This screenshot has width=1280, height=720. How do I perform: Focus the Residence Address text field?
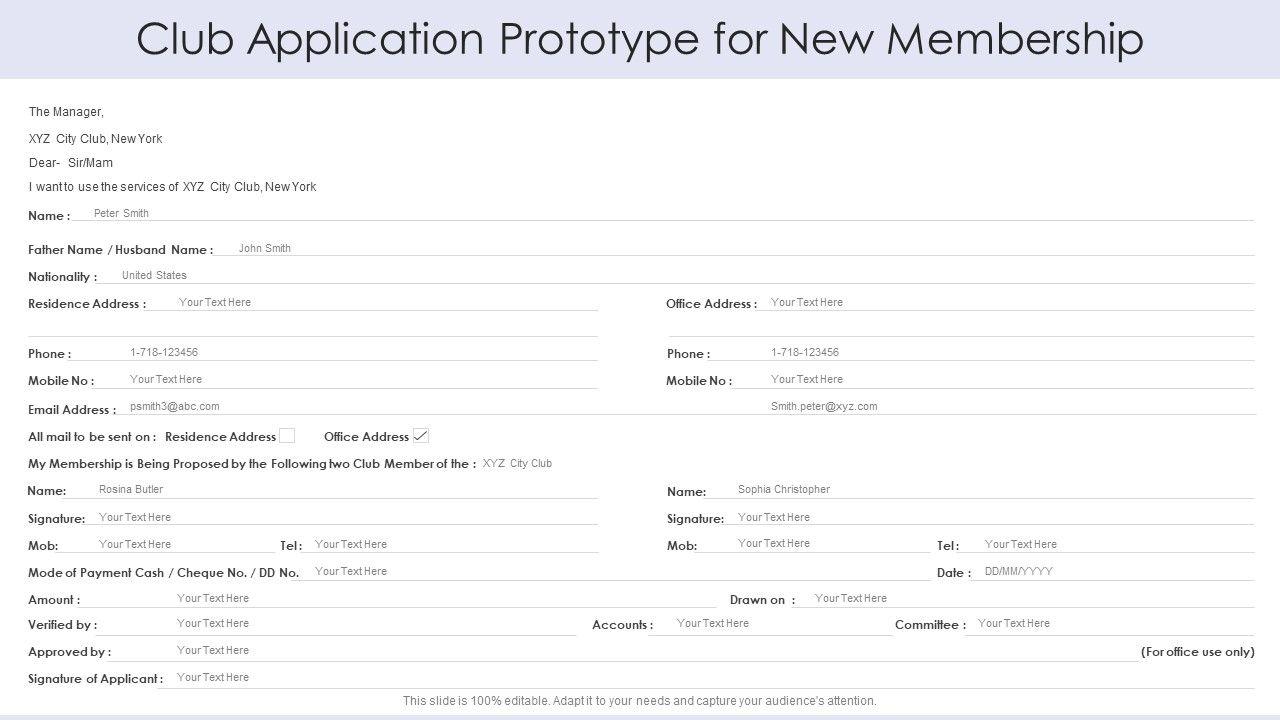tap(373, 302)
